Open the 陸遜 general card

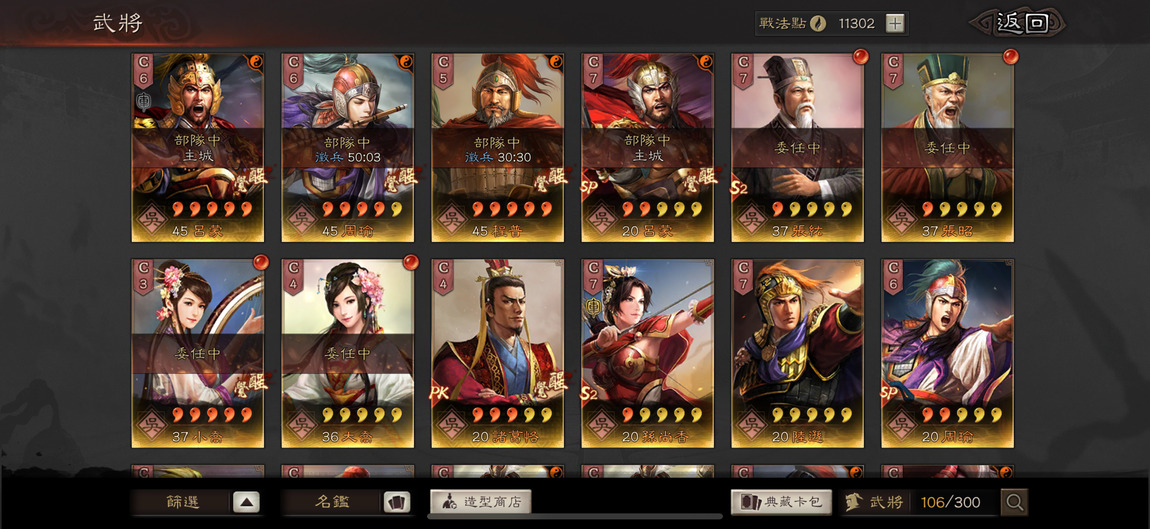(x=797, y=353)
